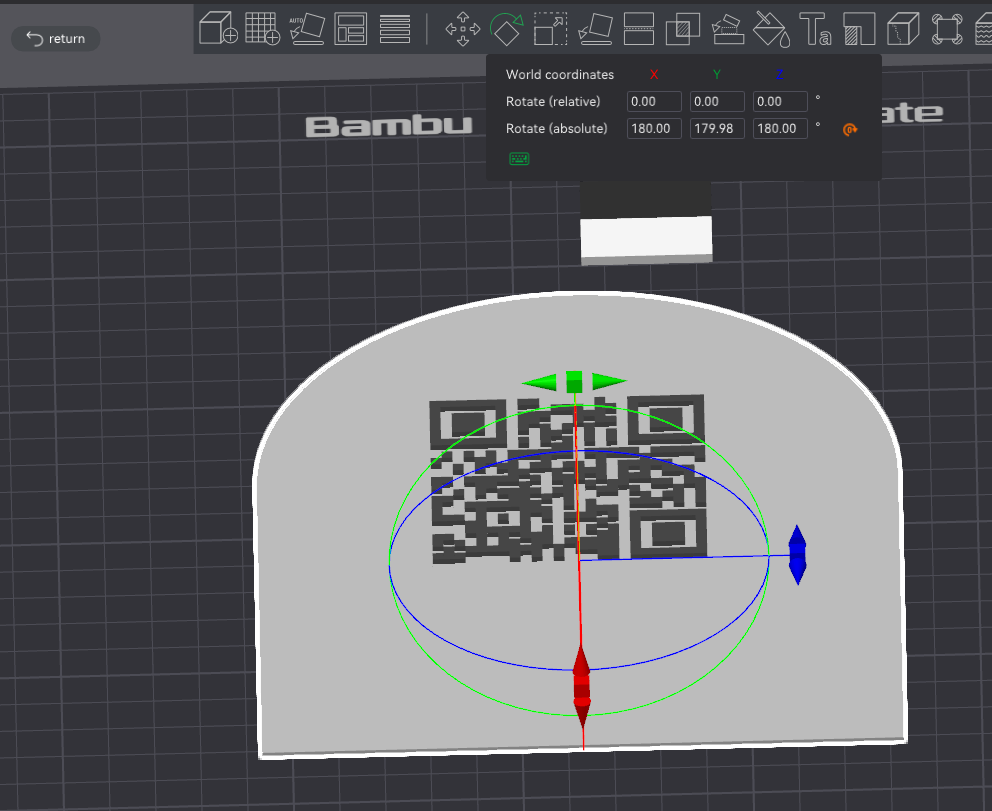Reset rotation with the orange icon
The image size is (992, 811).
tap(850, 130)
